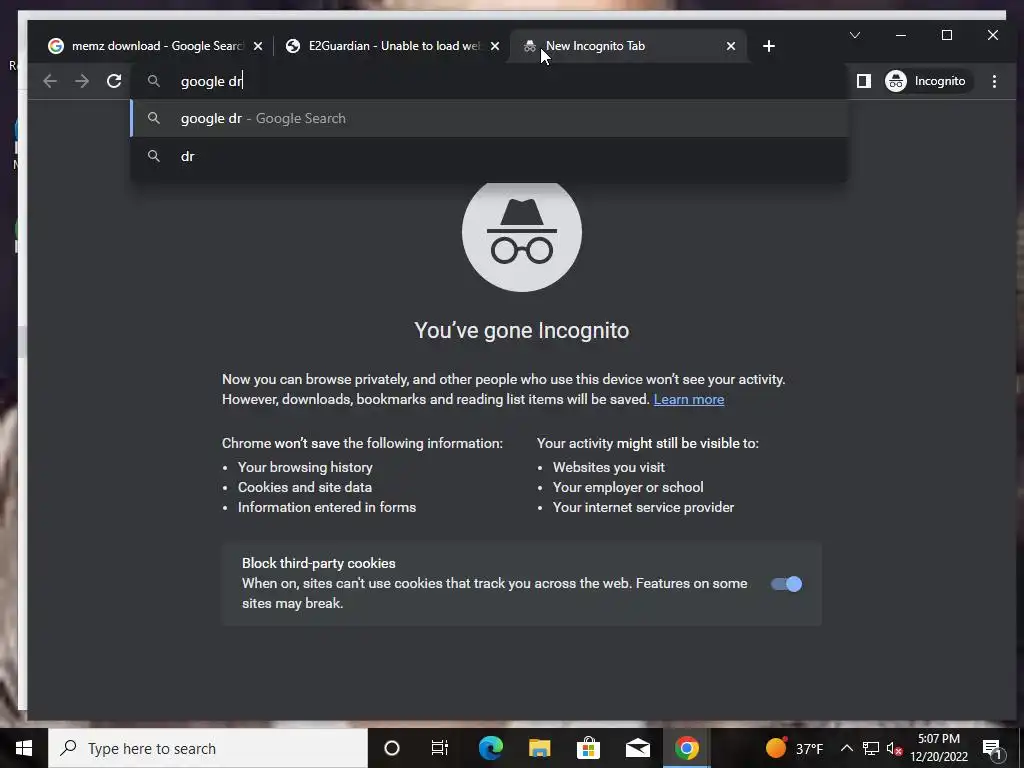Screen dimensions: 1024x768
Task: Open File Explorer from taskbar
Action: pos(539,748)
